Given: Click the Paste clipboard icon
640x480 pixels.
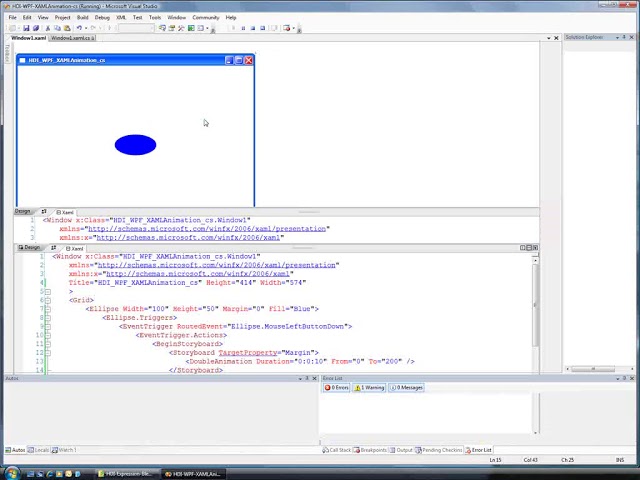Looking at the screenshot, I should click(67, 28).
